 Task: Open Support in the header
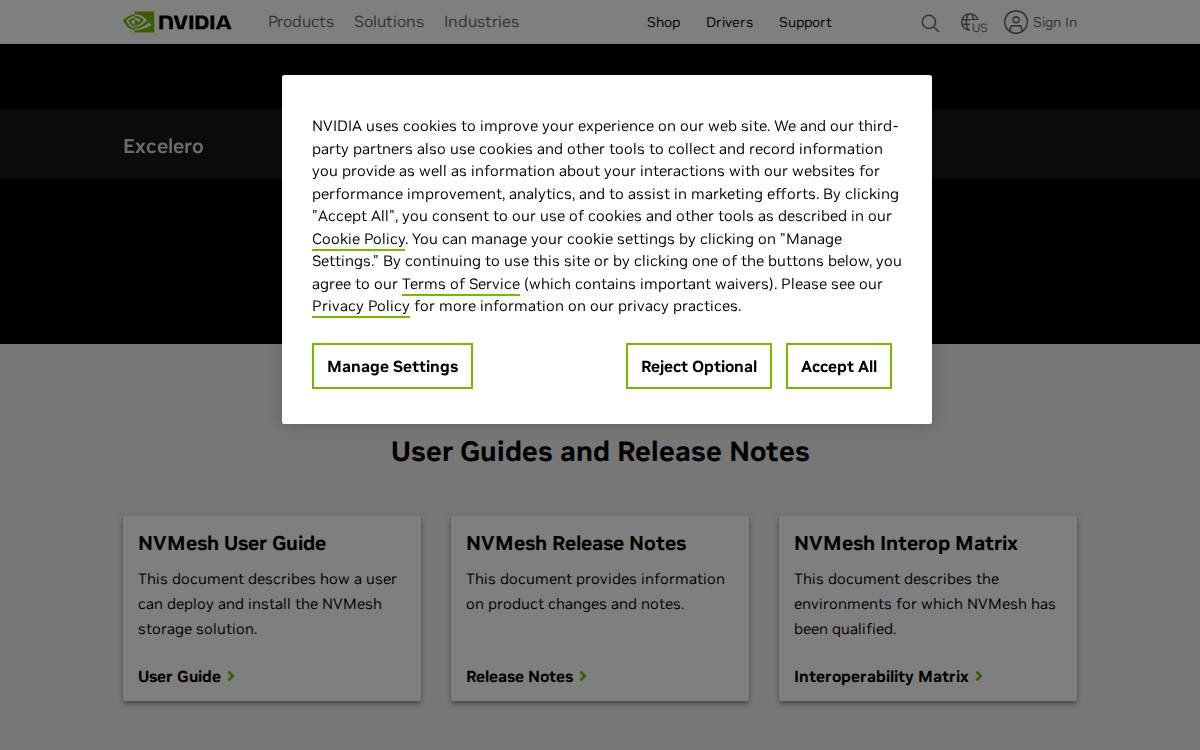pos(805,22)
